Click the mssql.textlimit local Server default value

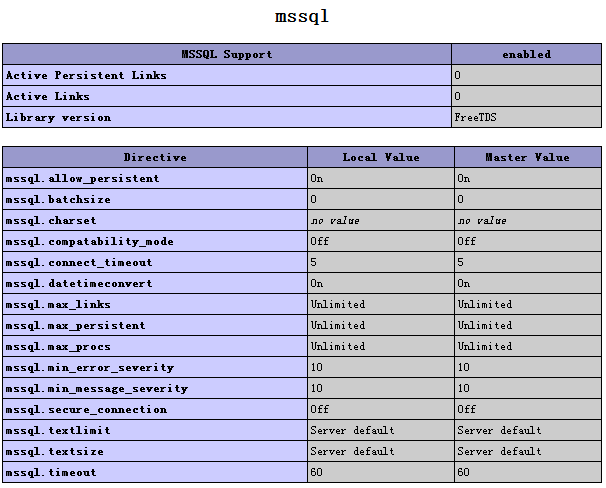352,430
